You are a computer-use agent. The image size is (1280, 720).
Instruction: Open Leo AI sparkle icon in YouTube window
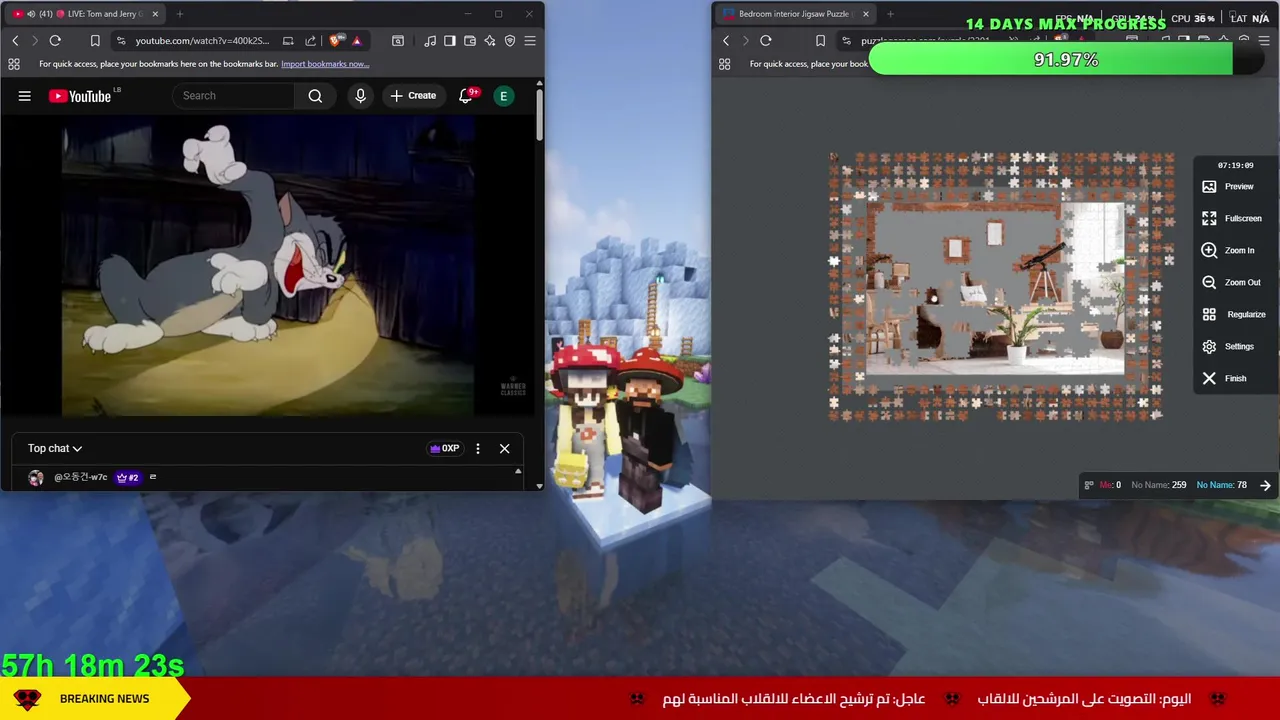490,41
